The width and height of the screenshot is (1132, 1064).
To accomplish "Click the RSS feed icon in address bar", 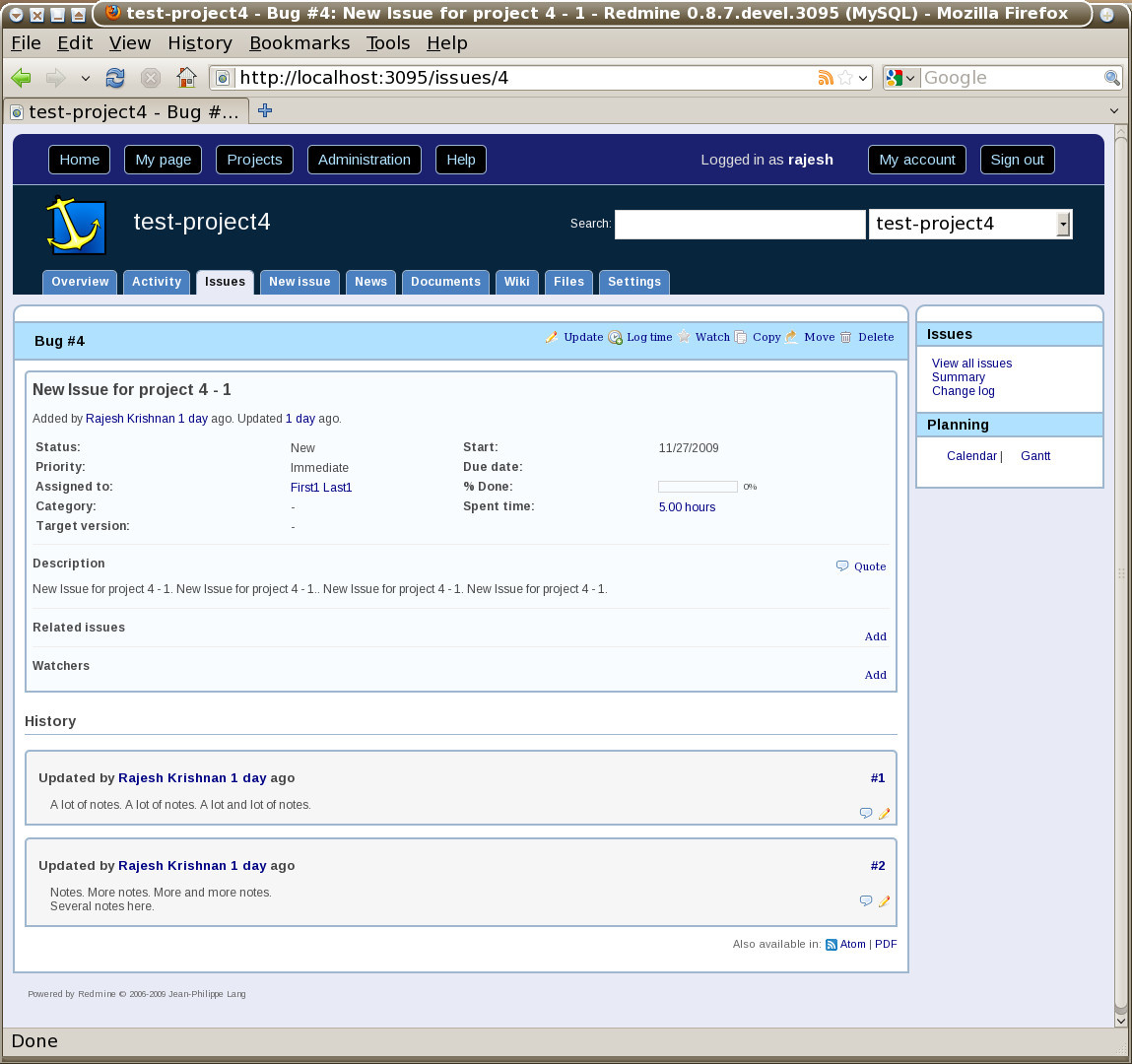I will pos(826,77).
